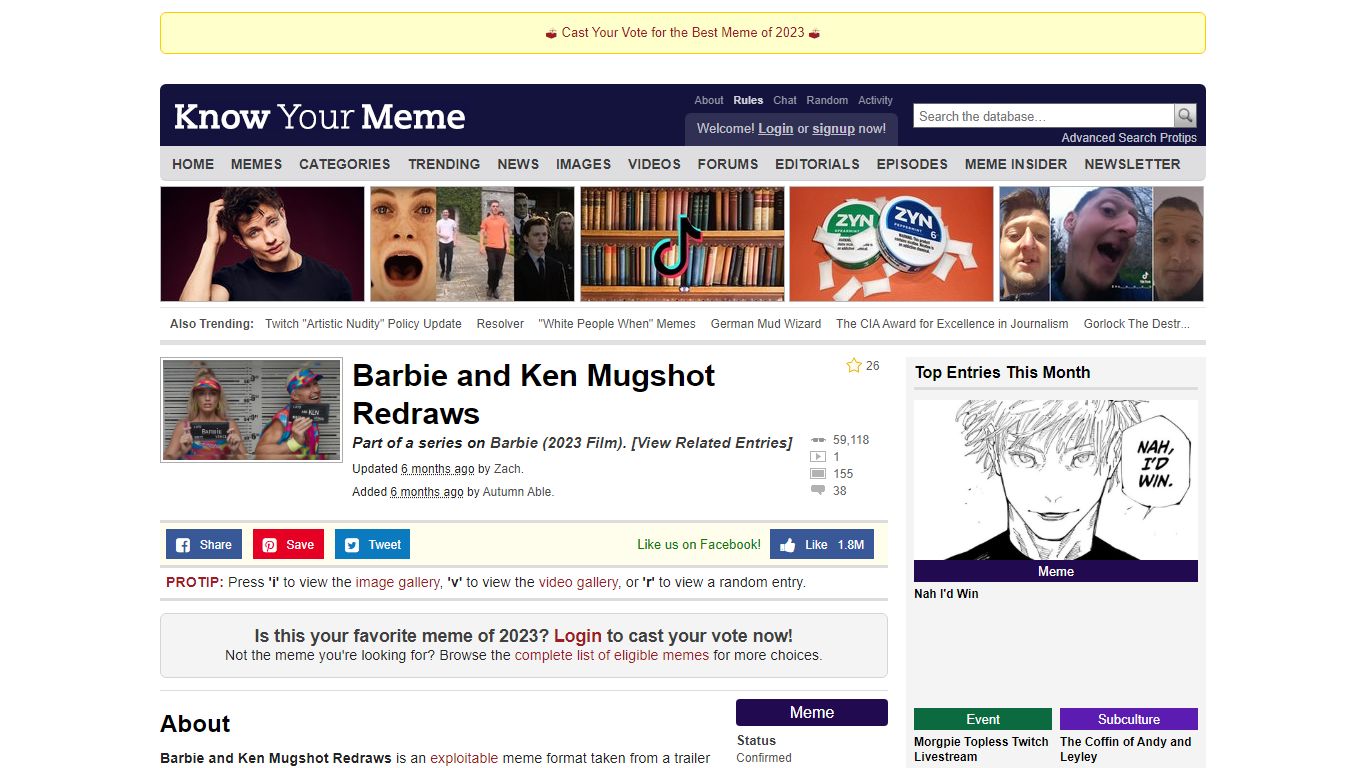Open the EDITORIALS section
The image size is (1366, 768).
817,164
